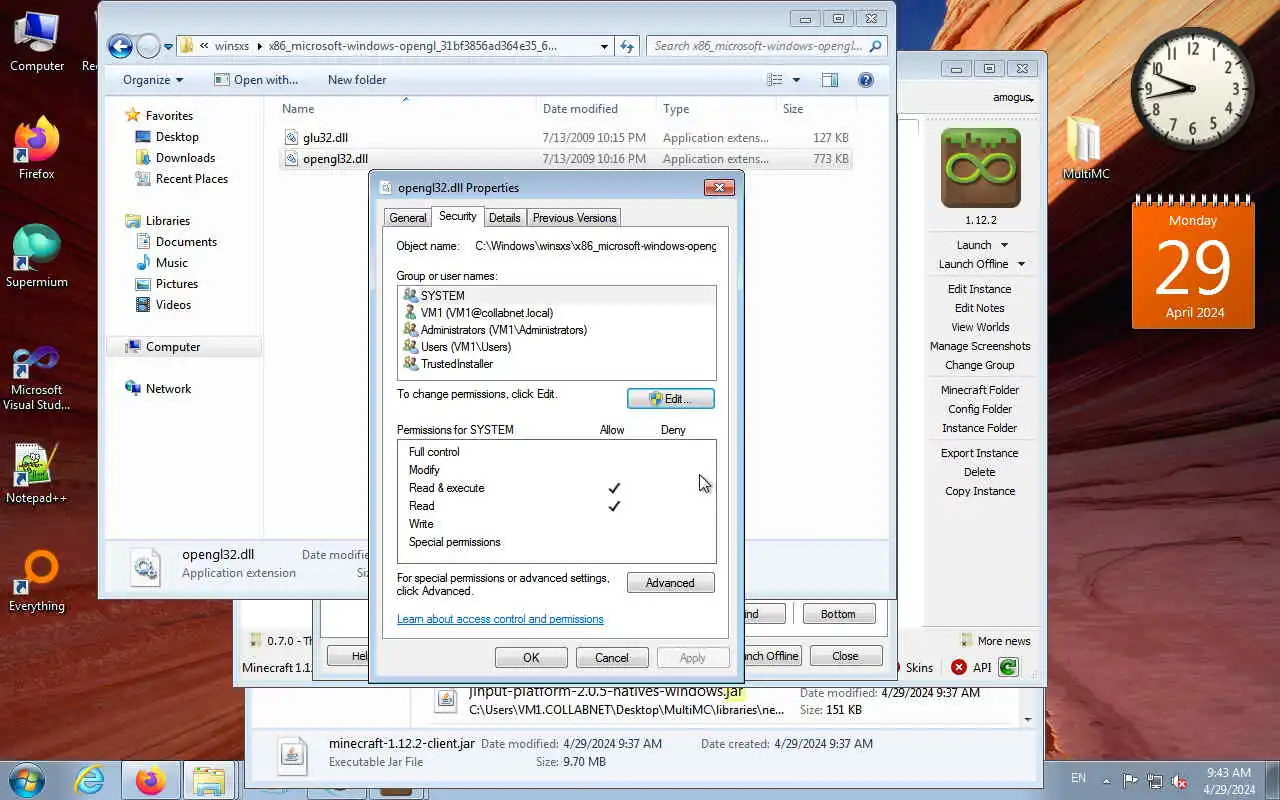Open File Explorer taskbar button
The width and height of the screenshot is (1280, 800).
209,781
